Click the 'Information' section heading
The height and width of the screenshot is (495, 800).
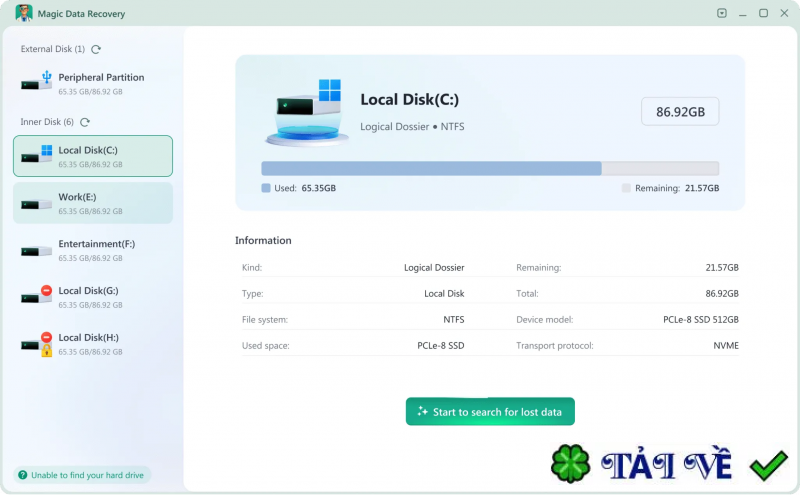263,240
